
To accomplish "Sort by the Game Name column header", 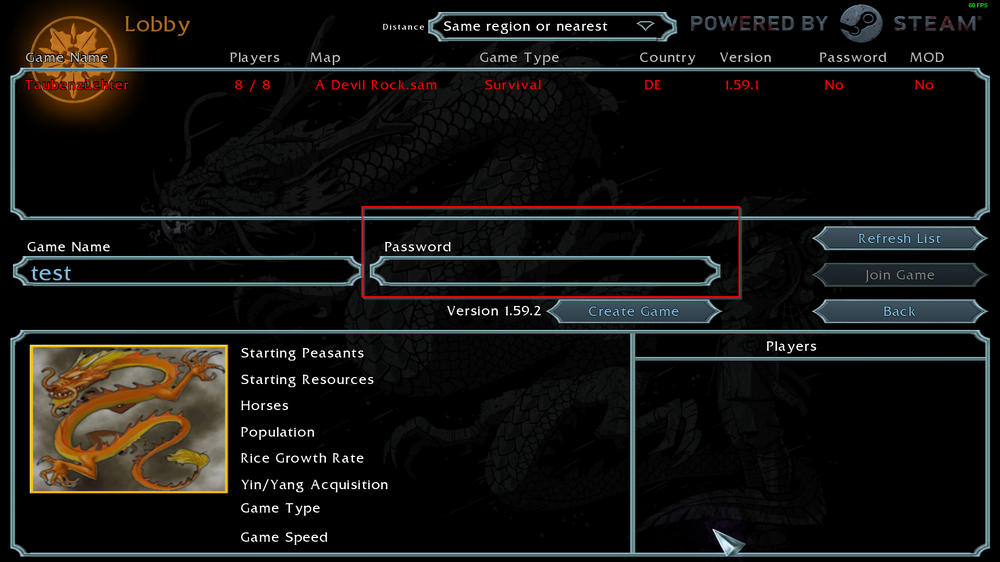I will [68, 58].
